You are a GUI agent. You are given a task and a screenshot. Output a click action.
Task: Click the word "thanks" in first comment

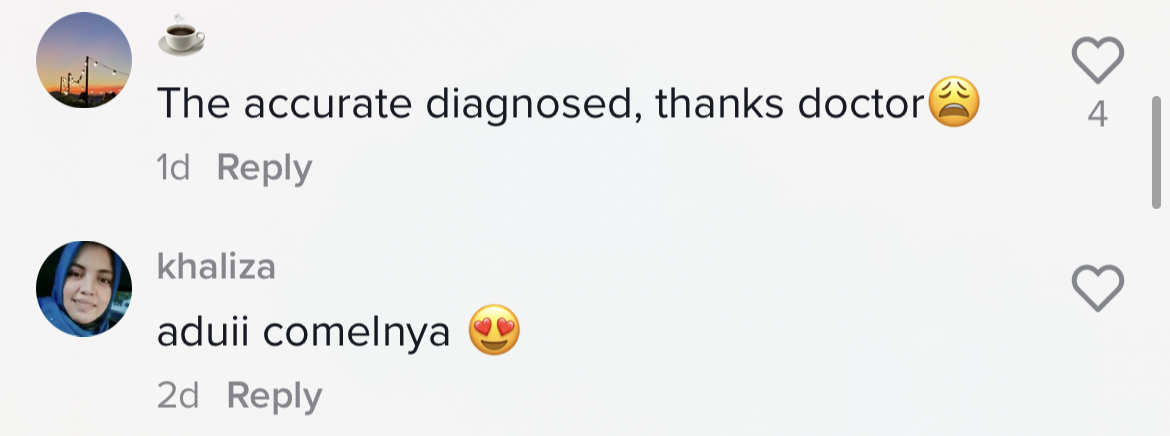716,103
